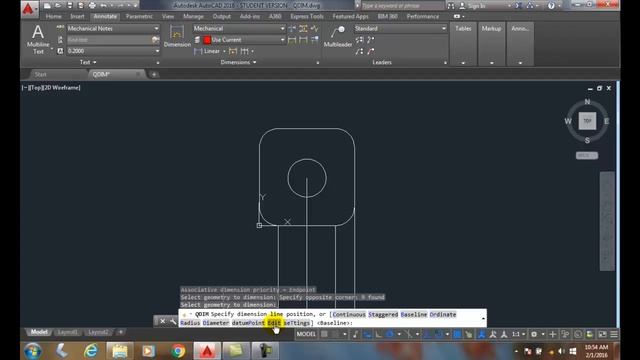Close the command line with X icon
The height and width of the screenshot is (360, 640).
(162, 321)
